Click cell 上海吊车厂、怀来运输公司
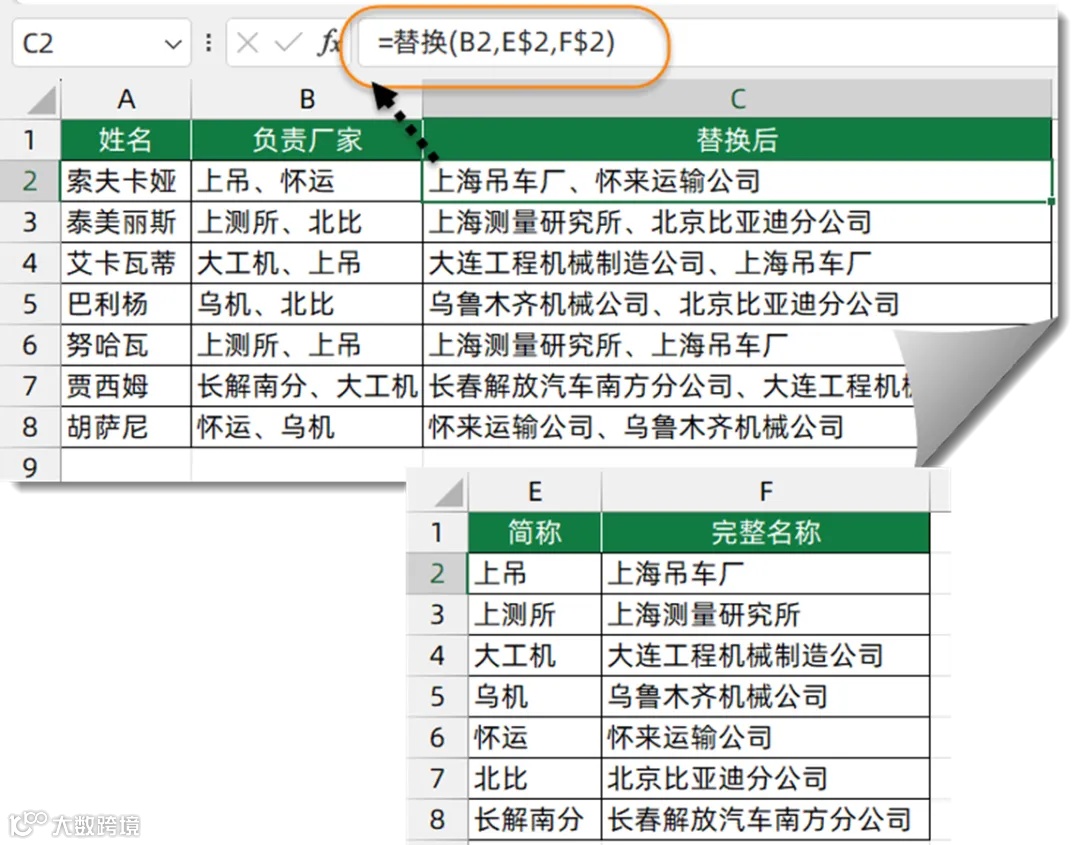Screen dimensions: 1080x845 click(738, 181)
